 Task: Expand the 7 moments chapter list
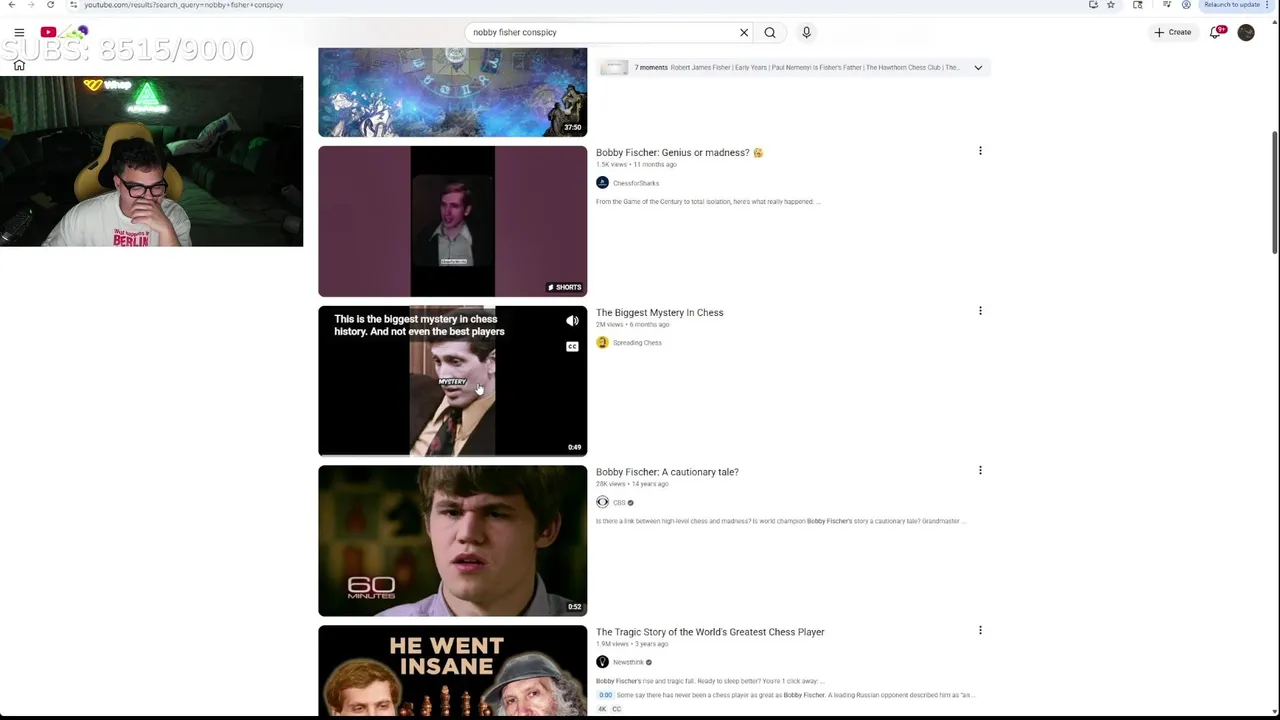coord(978,68)
